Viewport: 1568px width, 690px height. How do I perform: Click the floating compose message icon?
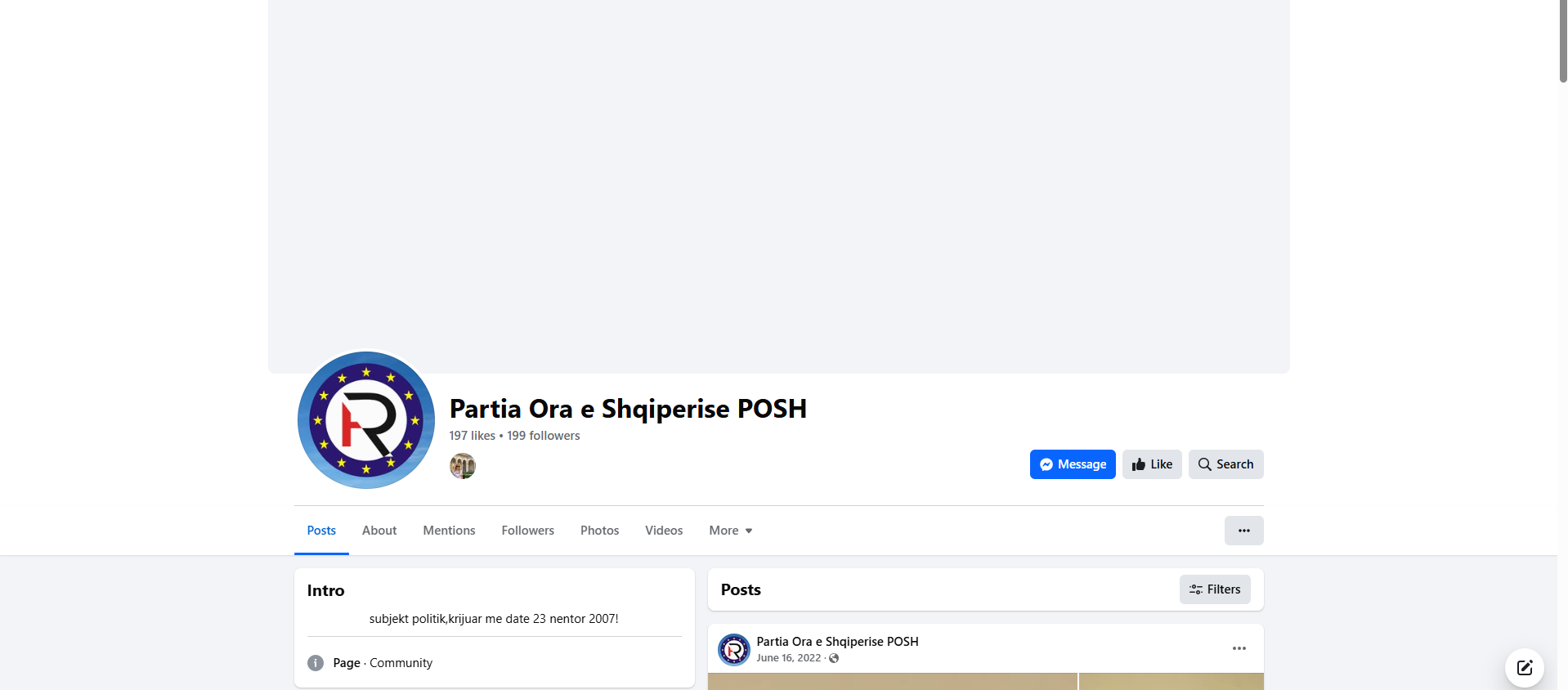pos(1525,668)
